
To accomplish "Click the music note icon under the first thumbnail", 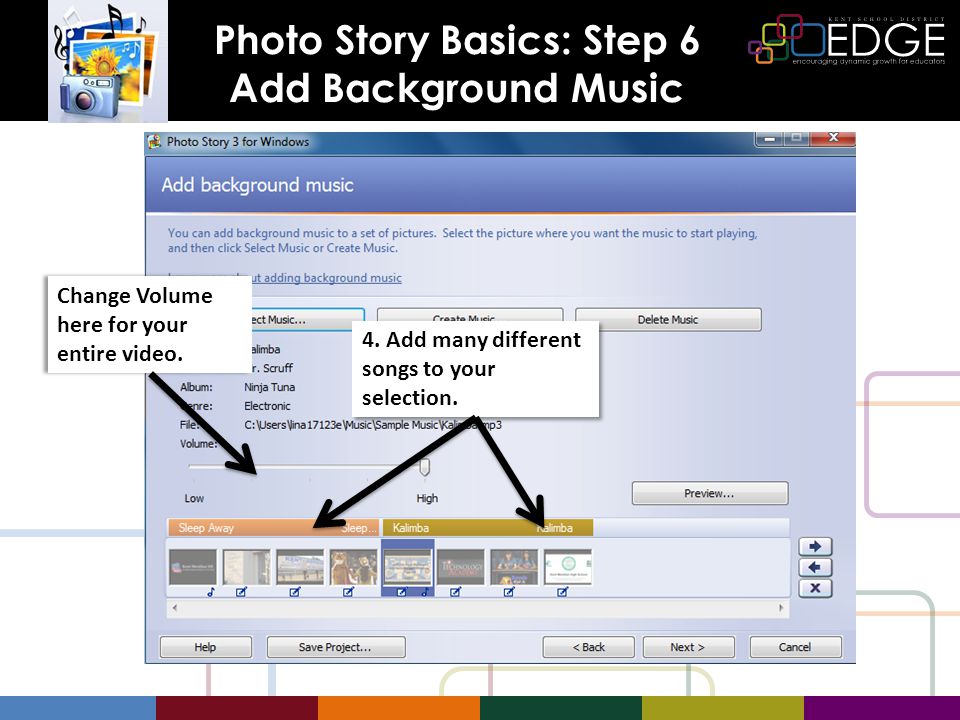I will pyautogui.click(x=211, y=592).
